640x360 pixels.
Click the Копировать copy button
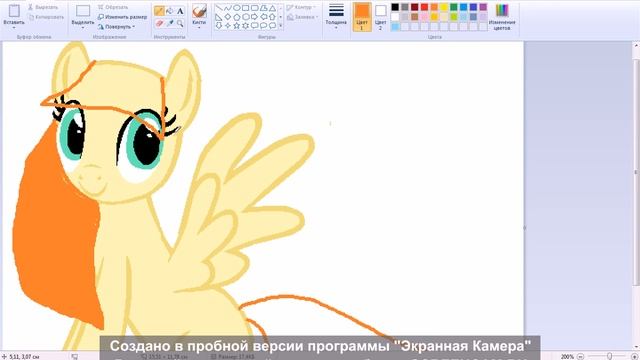(x=46, y=17)
